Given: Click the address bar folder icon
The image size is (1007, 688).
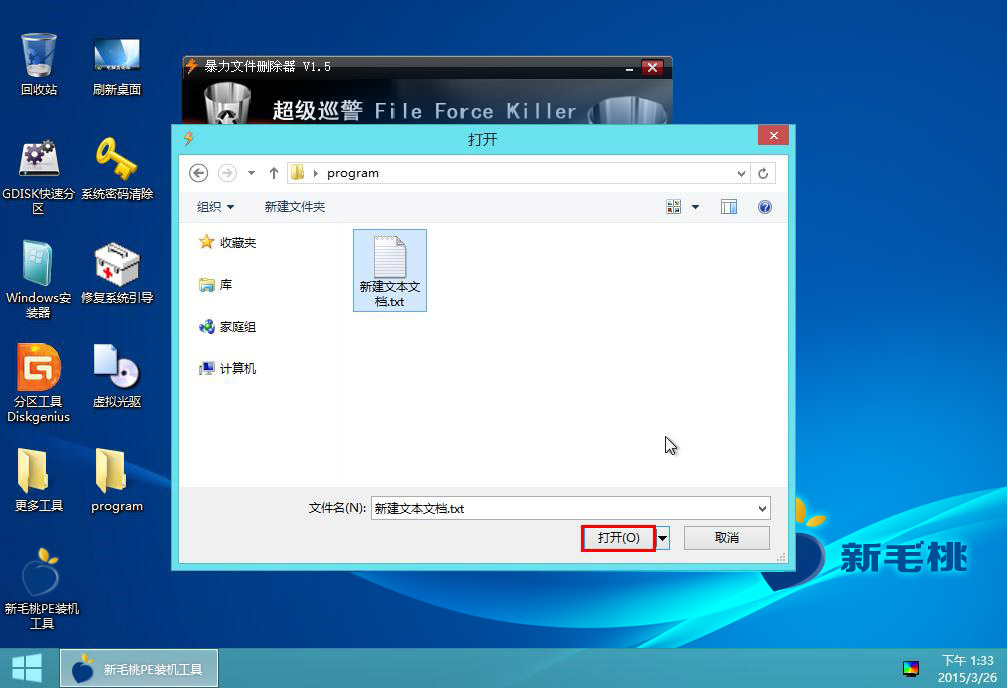Looking at the screenshot, I should pyautogui.click(x=297, y=172).
